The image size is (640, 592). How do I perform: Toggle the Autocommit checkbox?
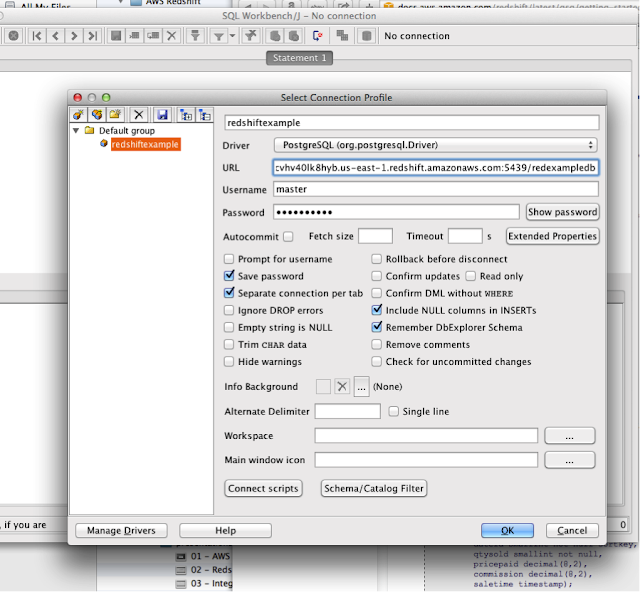tap(288, 236)
